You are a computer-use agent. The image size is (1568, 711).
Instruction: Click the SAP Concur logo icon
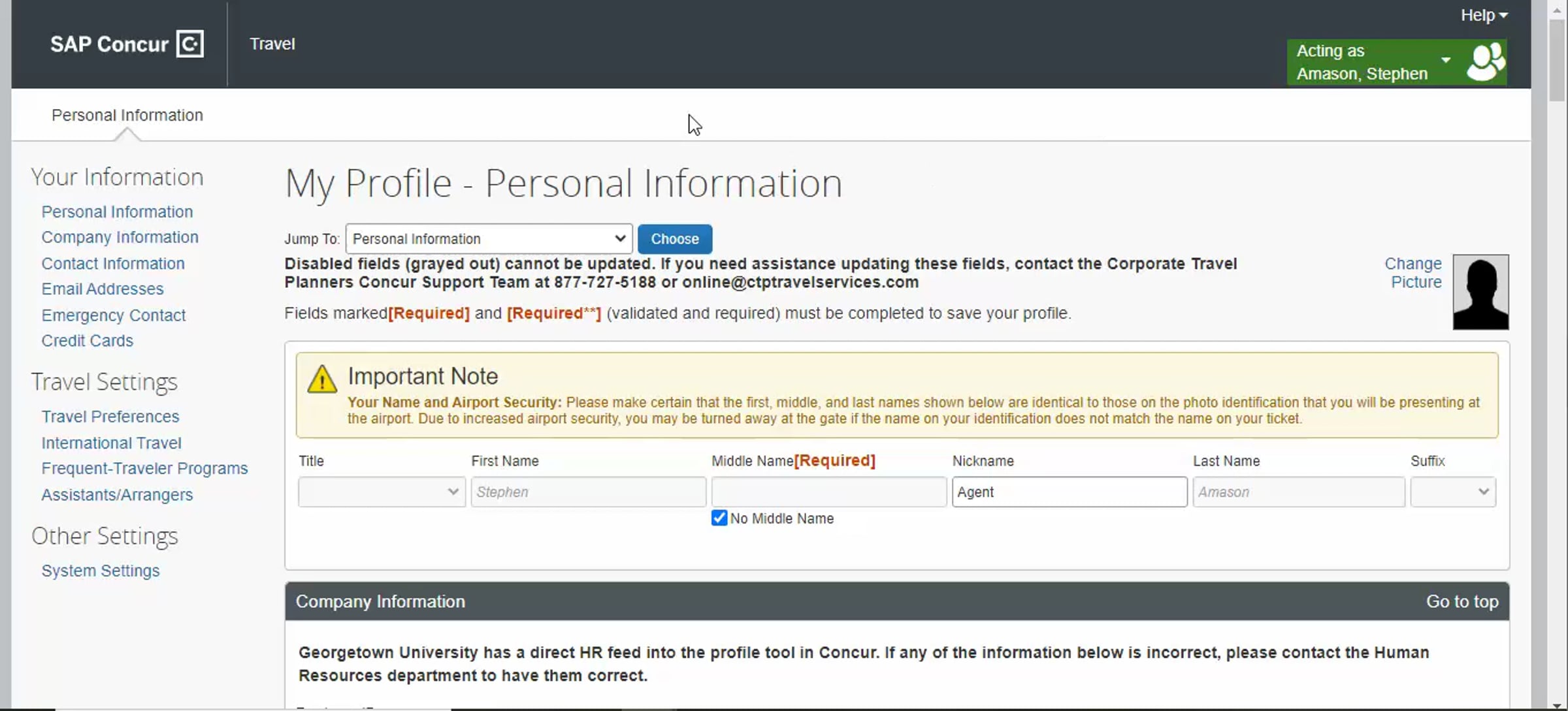point(190,44)
